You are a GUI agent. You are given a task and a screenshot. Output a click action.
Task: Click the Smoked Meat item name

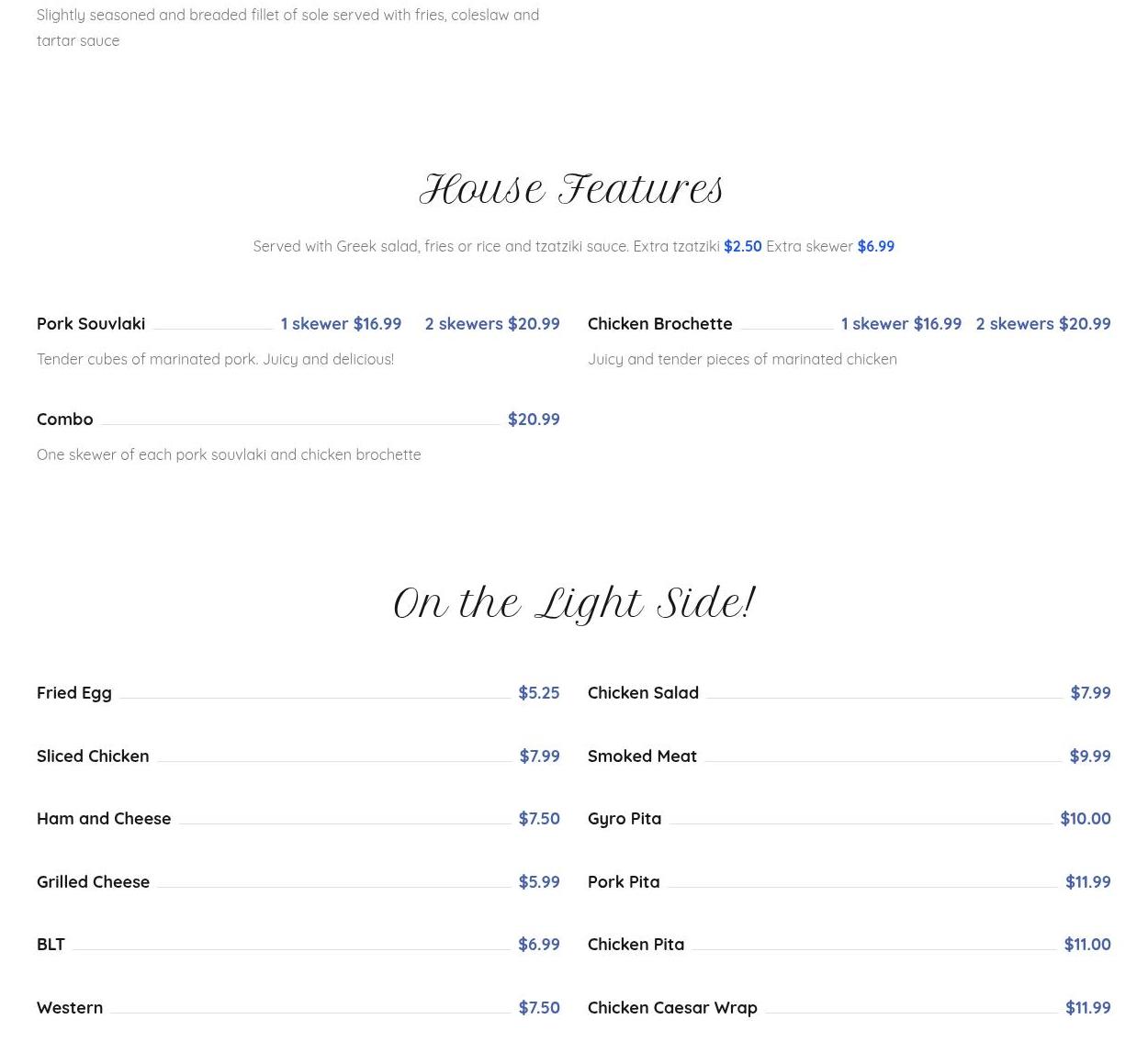[642, 756]
